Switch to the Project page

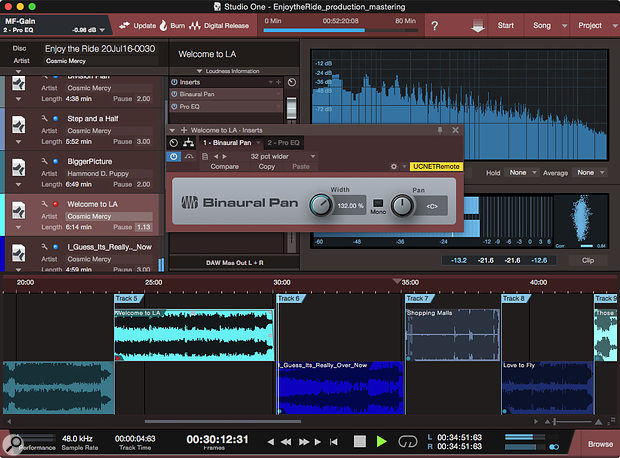coord(590,25)
